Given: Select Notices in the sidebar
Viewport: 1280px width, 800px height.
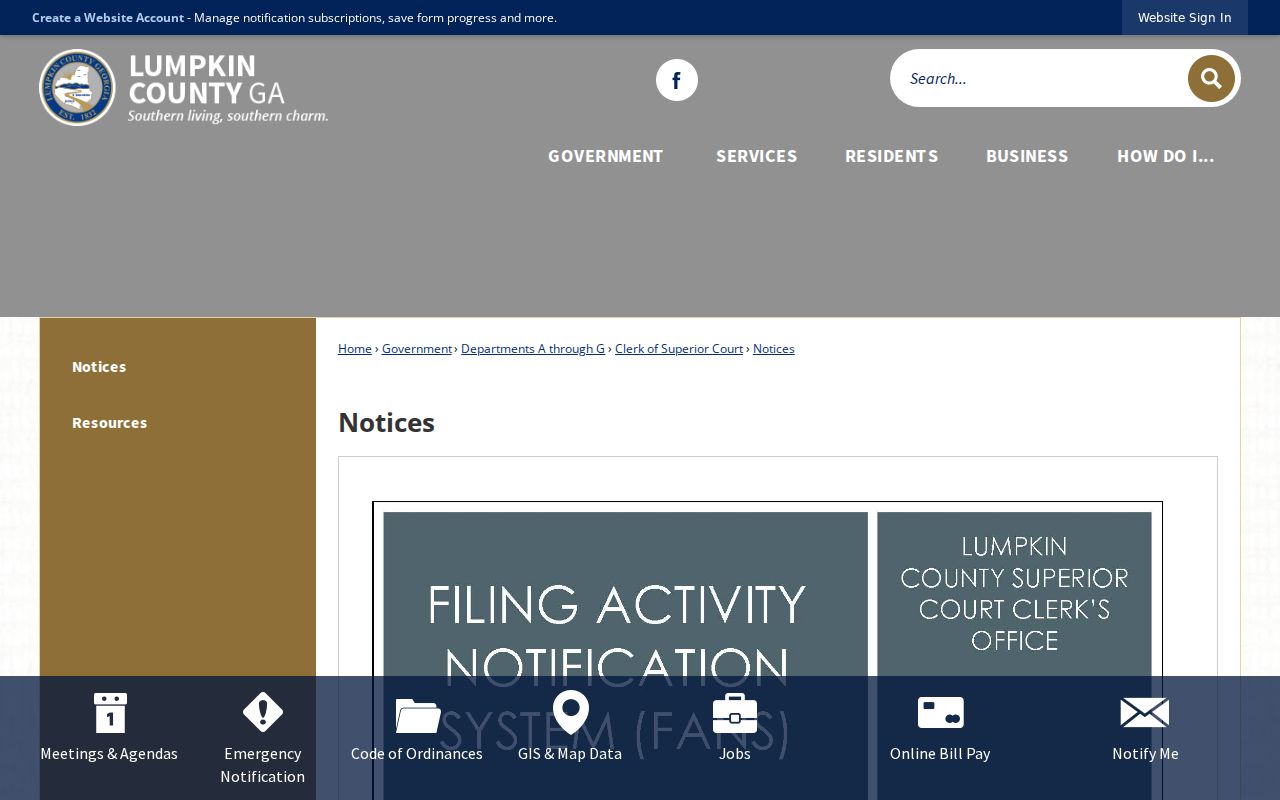Looking at the screenshot, I should point(99,367).
